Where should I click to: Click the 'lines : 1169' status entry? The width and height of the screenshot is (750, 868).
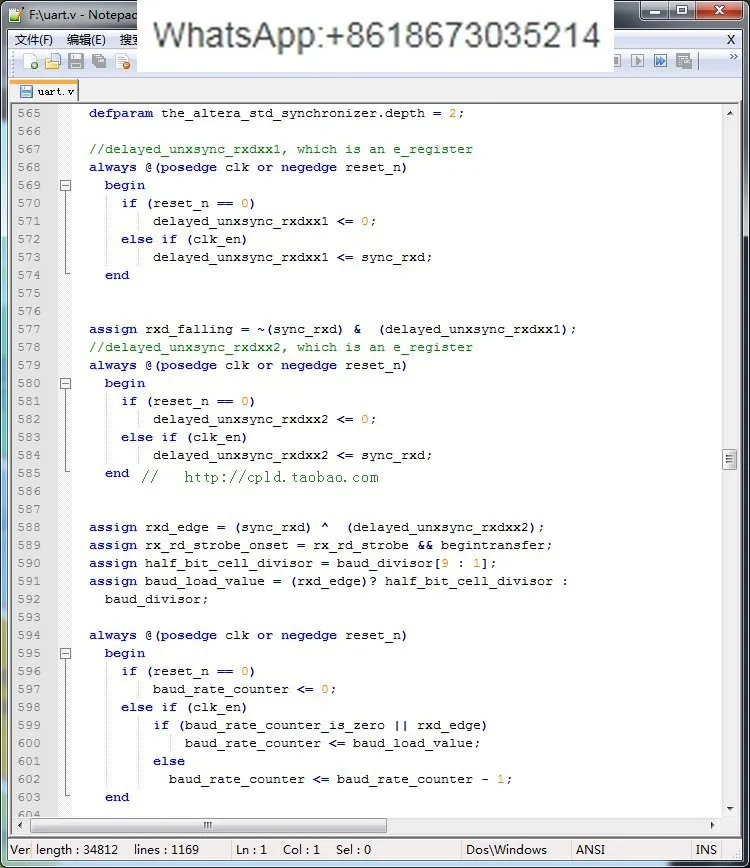(x=166, y=850)
